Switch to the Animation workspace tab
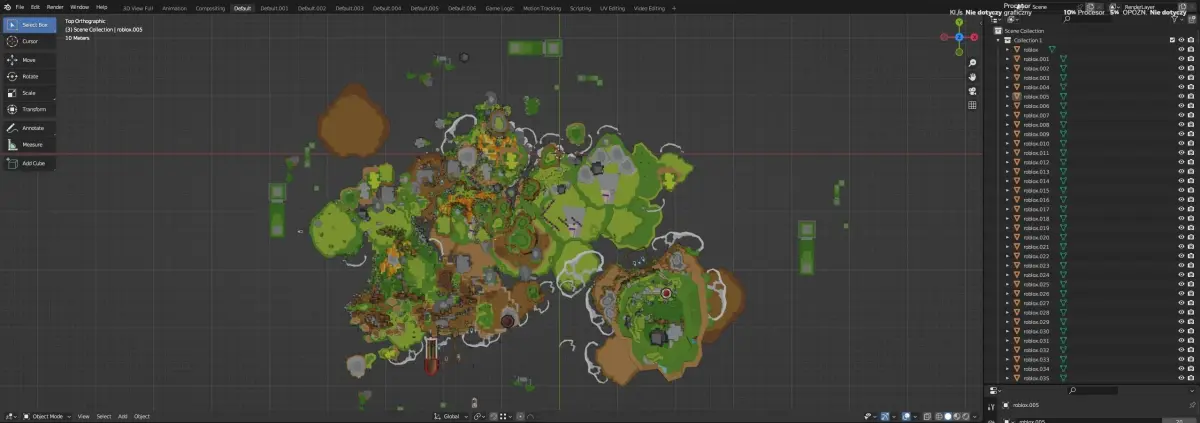The height and width of the screenshot is (423, 1200). [x=174, y=8]
